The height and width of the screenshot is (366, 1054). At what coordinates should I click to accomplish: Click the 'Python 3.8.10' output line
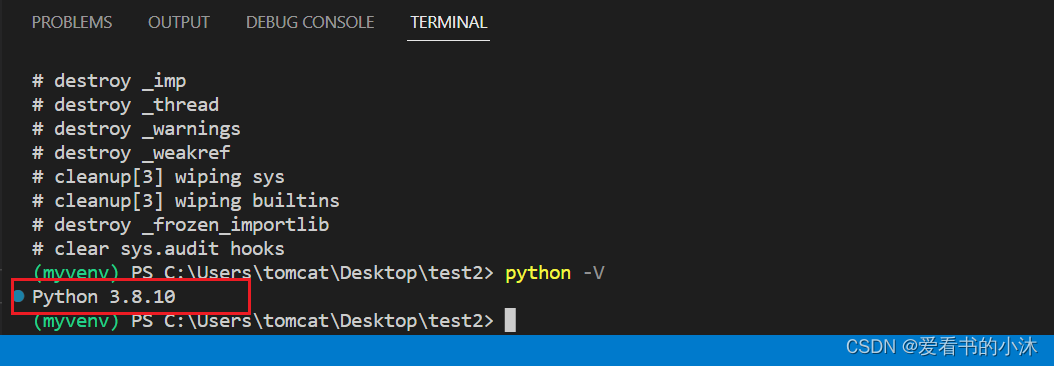104,297
